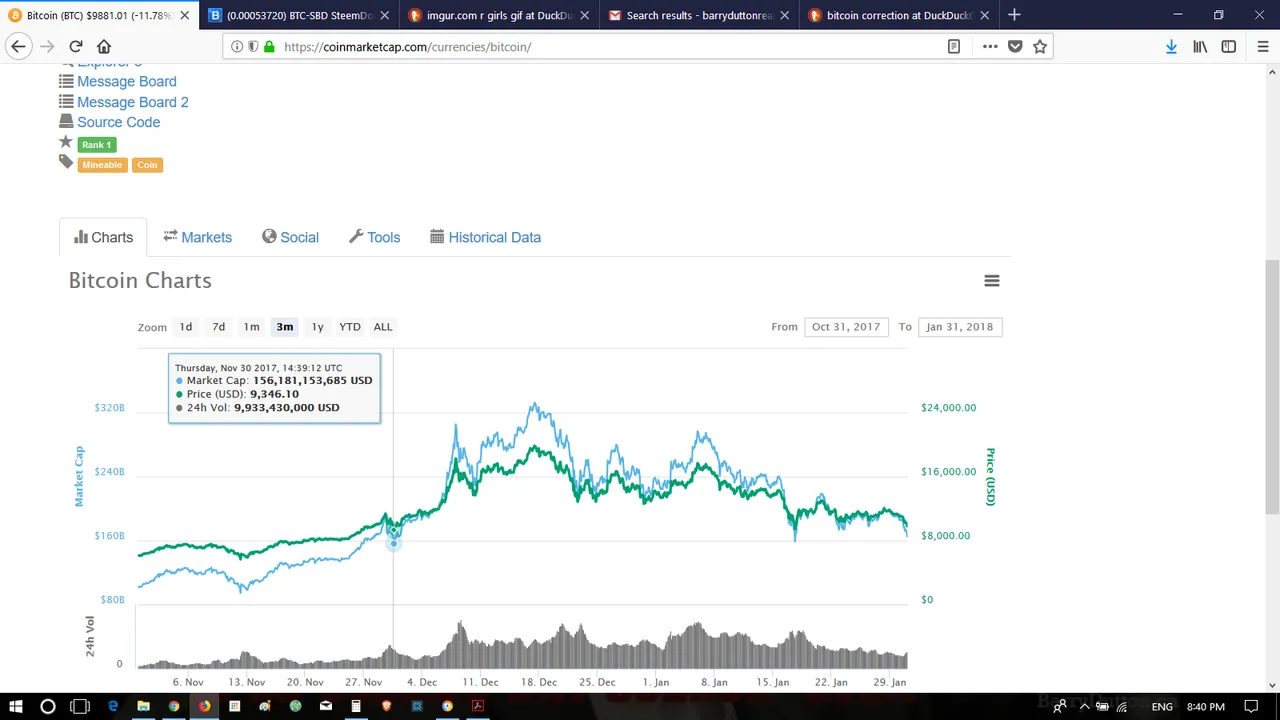Show hidden system tray icons

[1084, 706]
